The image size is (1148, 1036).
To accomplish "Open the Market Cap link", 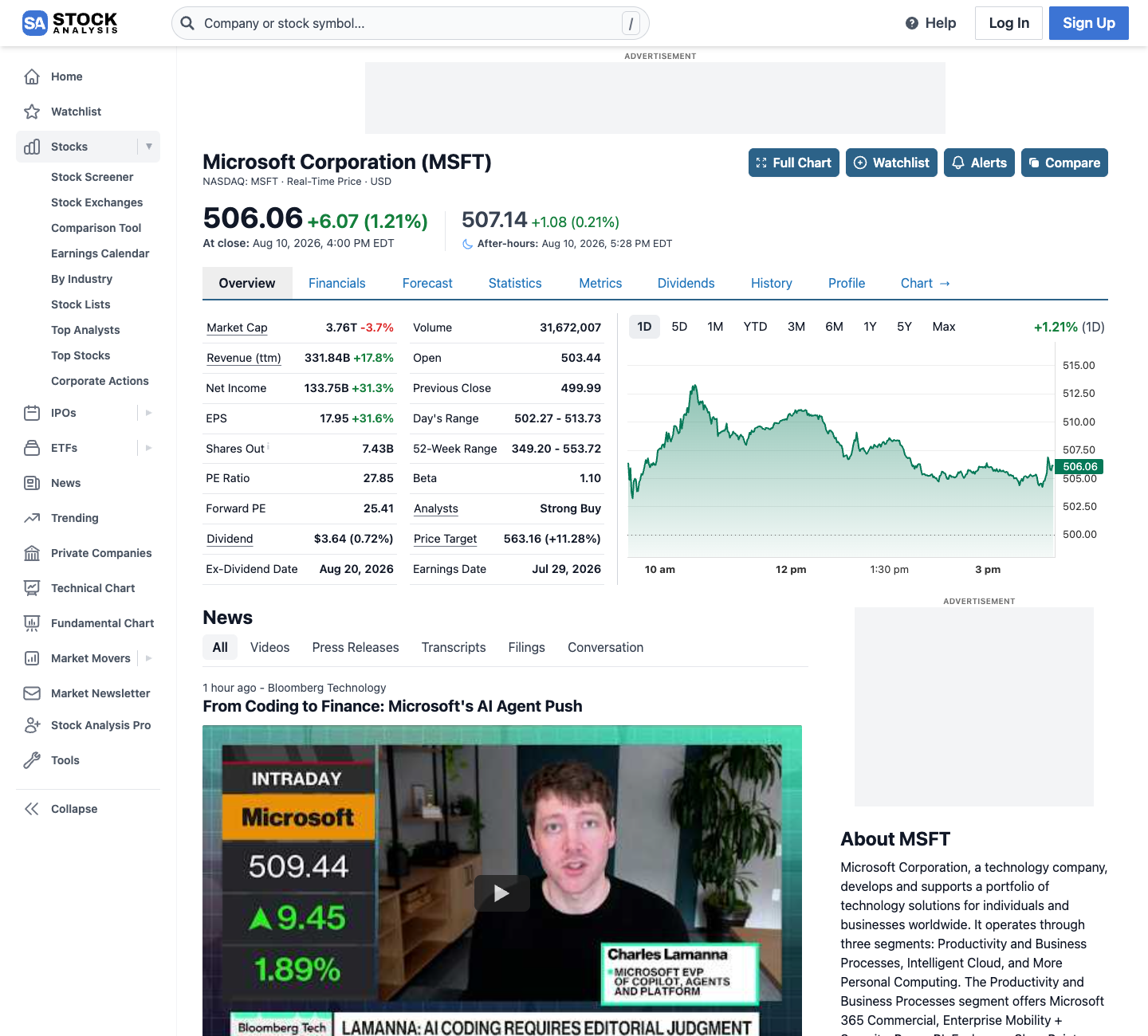I will [237, 328].
